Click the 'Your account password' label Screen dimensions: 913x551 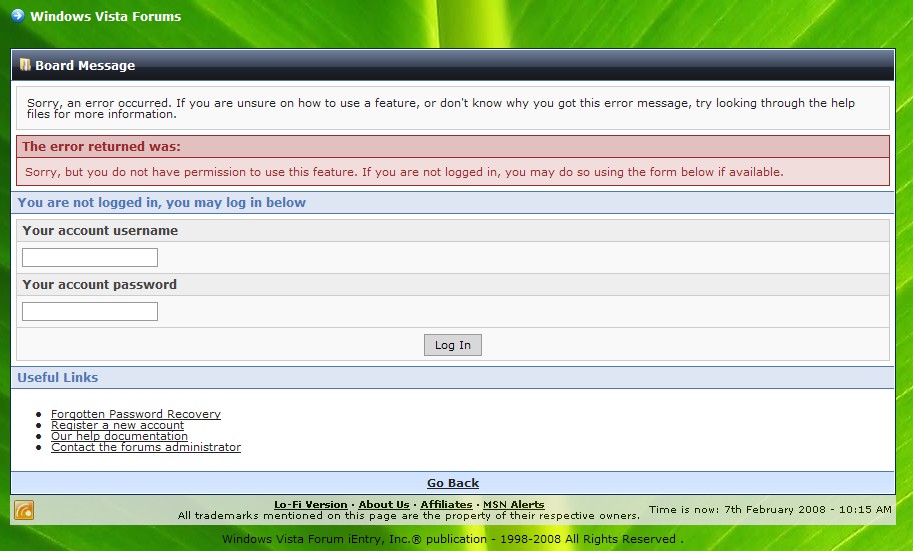[x=100, y=285]
